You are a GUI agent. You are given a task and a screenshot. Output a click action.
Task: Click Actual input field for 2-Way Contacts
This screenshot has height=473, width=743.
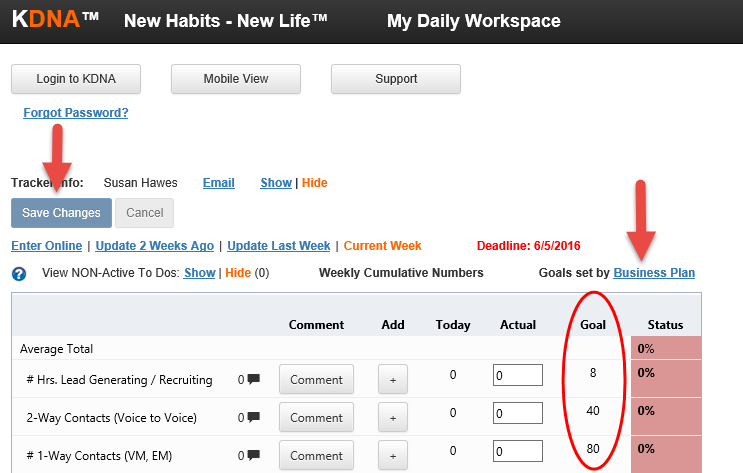click(517, 413)
